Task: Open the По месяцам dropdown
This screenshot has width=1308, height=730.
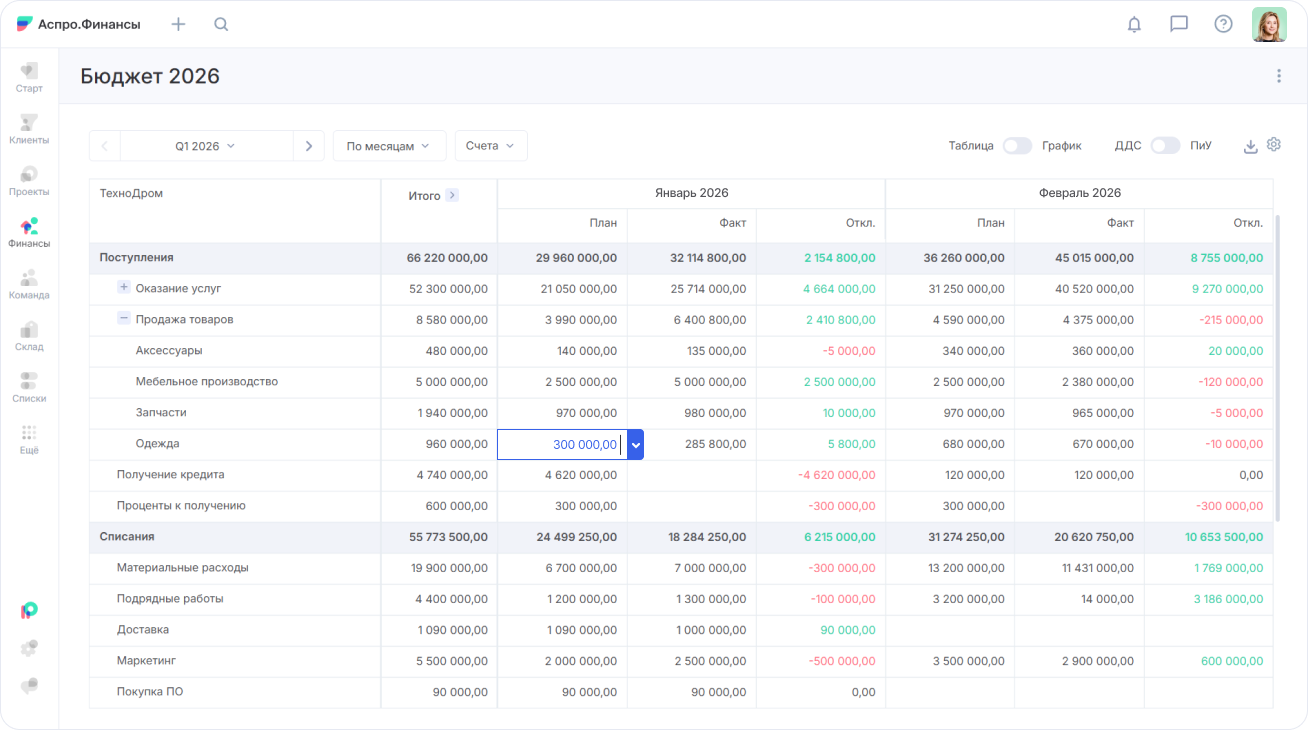Action: click(x=388, y=146)
